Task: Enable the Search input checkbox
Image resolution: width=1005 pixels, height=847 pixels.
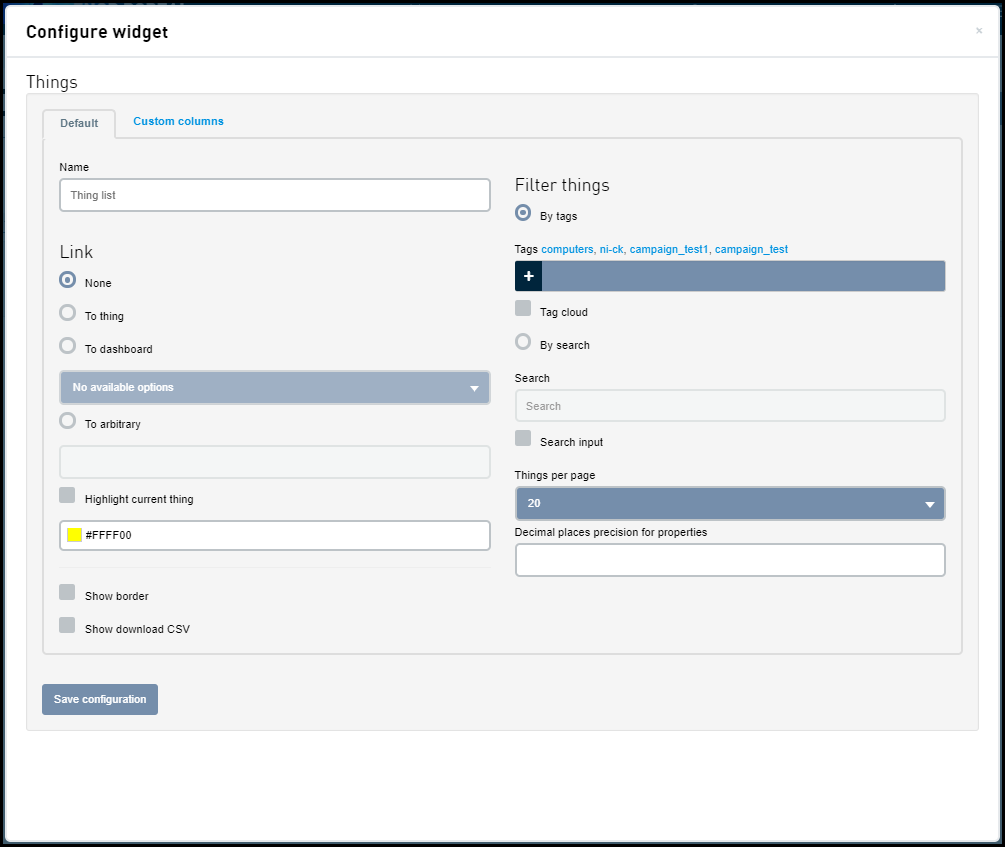Action: [523, 438]
